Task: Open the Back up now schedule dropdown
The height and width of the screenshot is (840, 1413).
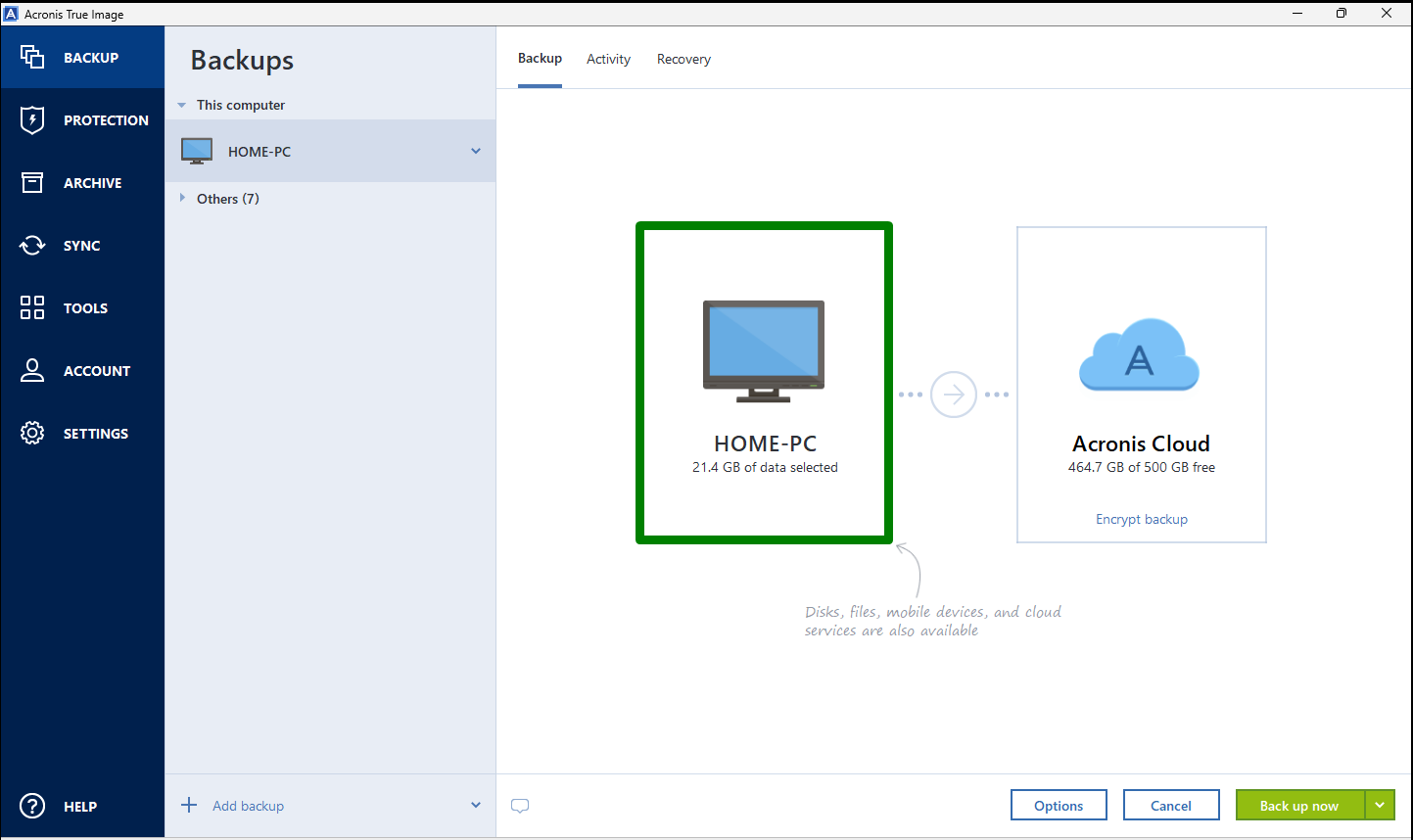Action: (1381, 805)
